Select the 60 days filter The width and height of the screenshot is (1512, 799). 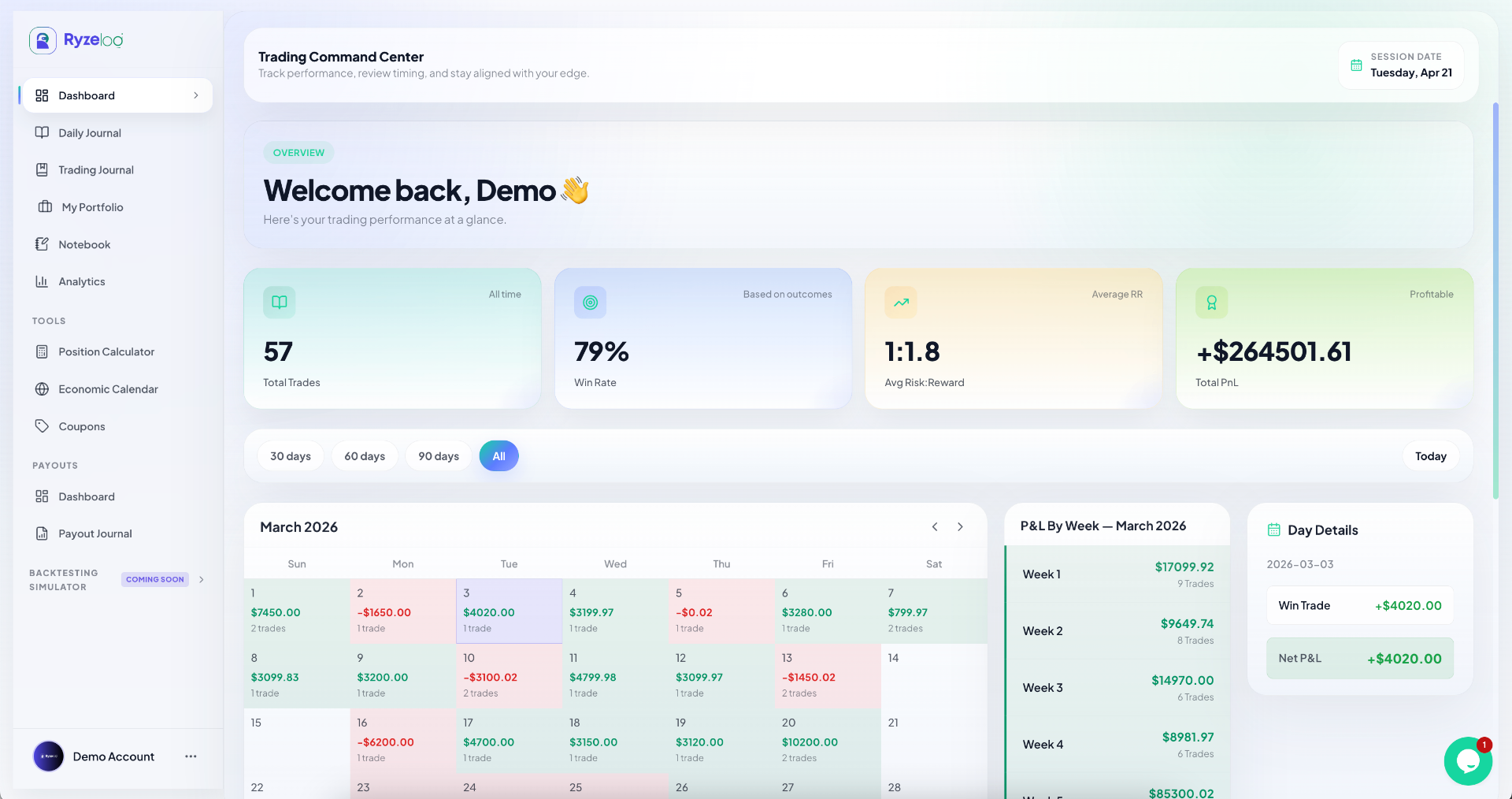(365, 456)
